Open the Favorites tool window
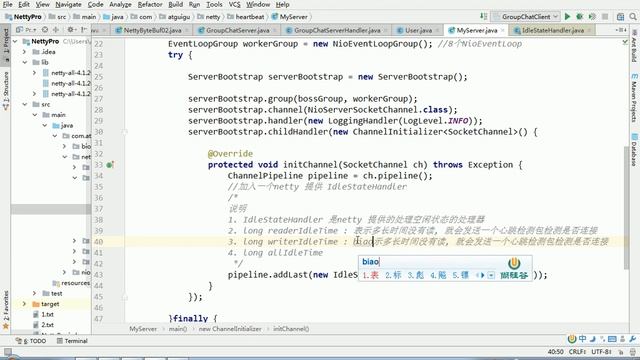Viewport: 640px width, 360px height. pos(6,310)
